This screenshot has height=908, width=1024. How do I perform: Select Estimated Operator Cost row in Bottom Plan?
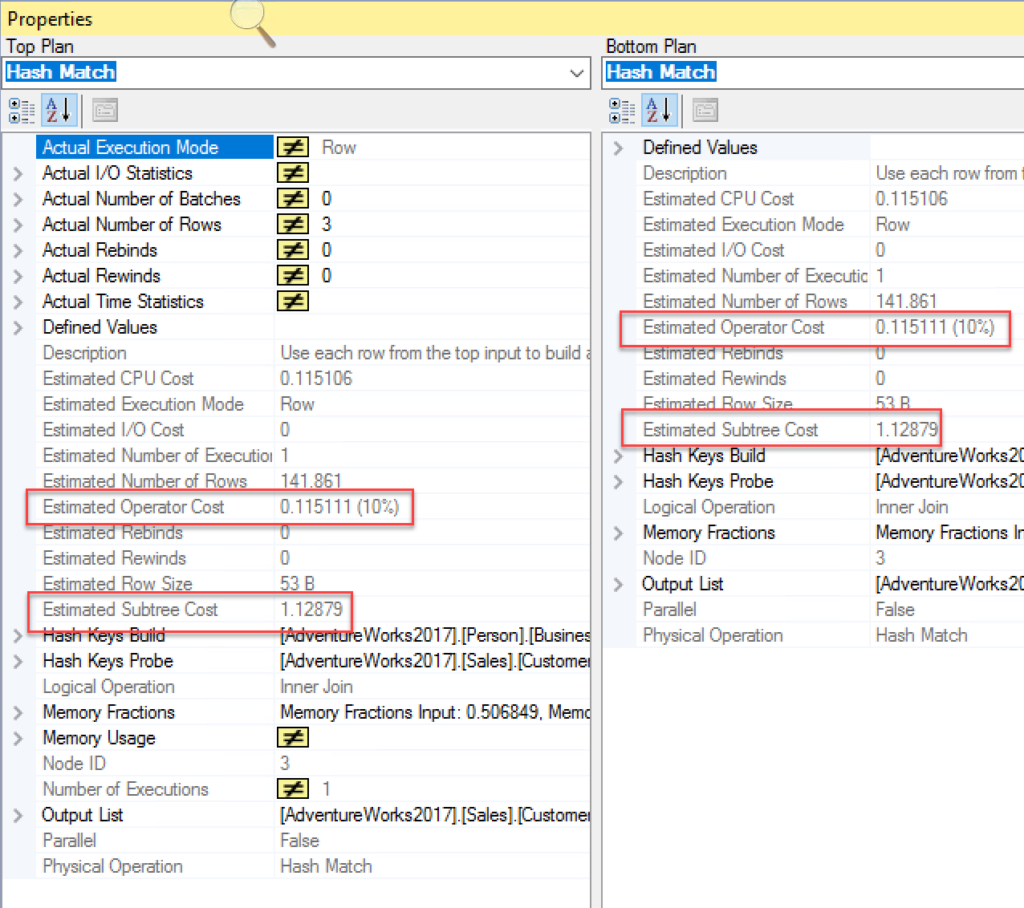[733, 327]
